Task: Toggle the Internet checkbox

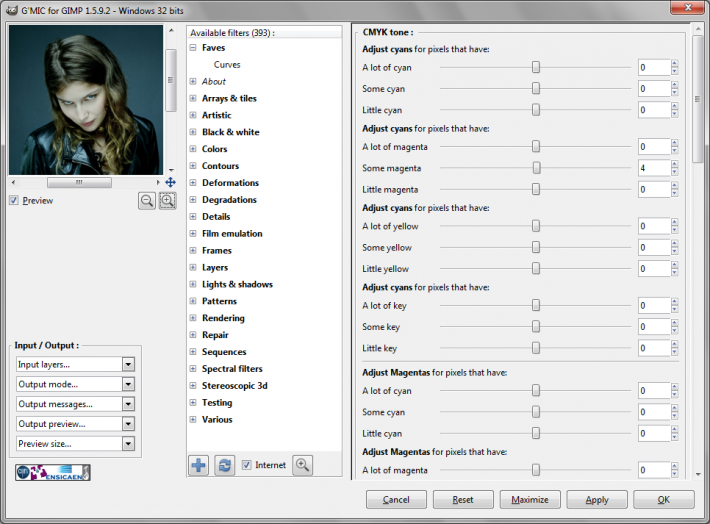Action: [x=247, y=465]
